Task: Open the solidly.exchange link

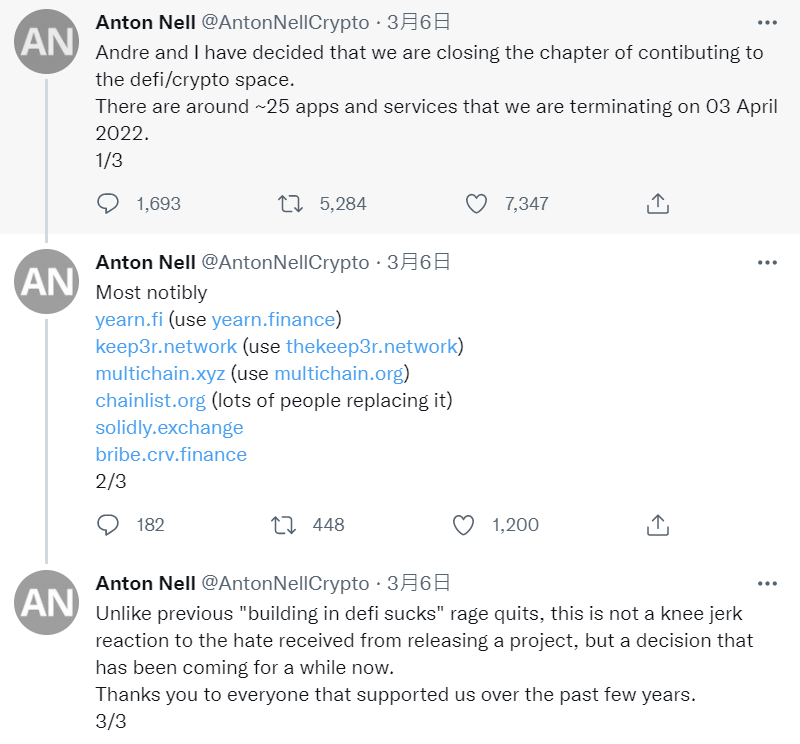Action: (x=169, y=428)
